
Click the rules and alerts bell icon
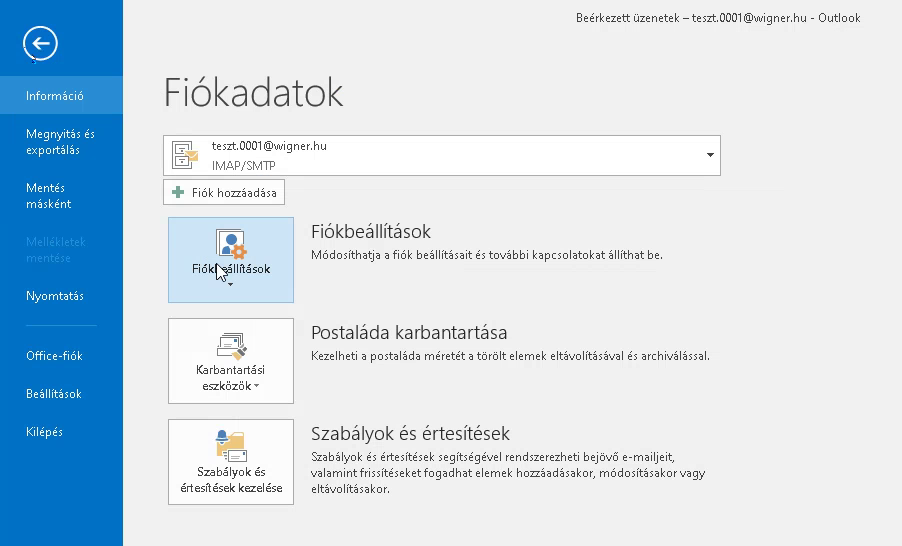pos(231,445)
